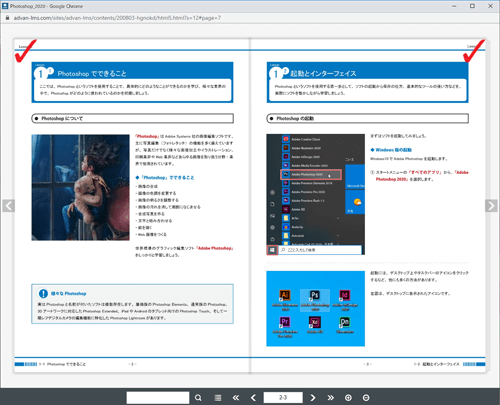This screenshot has width=500, height=405.
Task: Go to previous page in bottom toolbar
Action: pyautogui.click(x=253, y=398)
